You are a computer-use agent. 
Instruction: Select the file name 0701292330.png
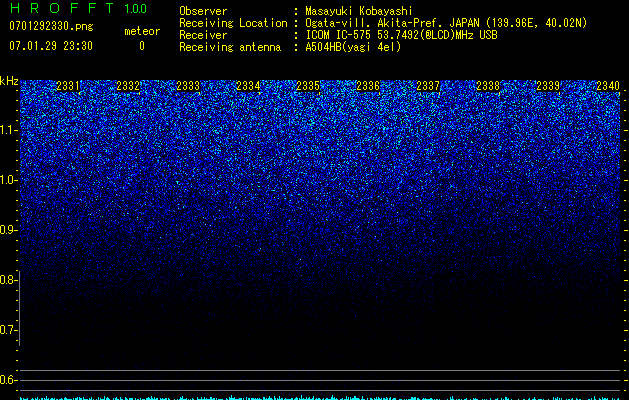tap(51, 27)
